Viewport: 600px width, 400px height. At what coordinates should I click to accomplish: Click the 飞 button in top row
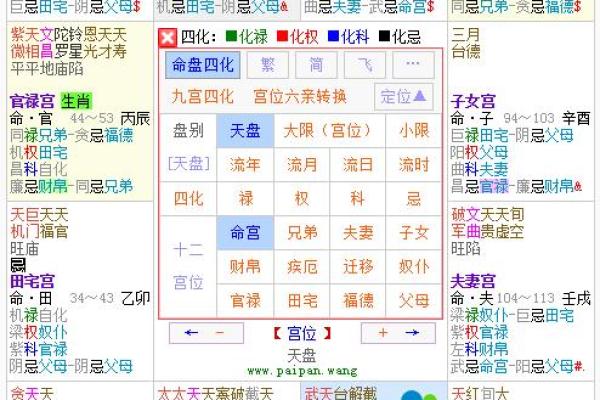364,66
